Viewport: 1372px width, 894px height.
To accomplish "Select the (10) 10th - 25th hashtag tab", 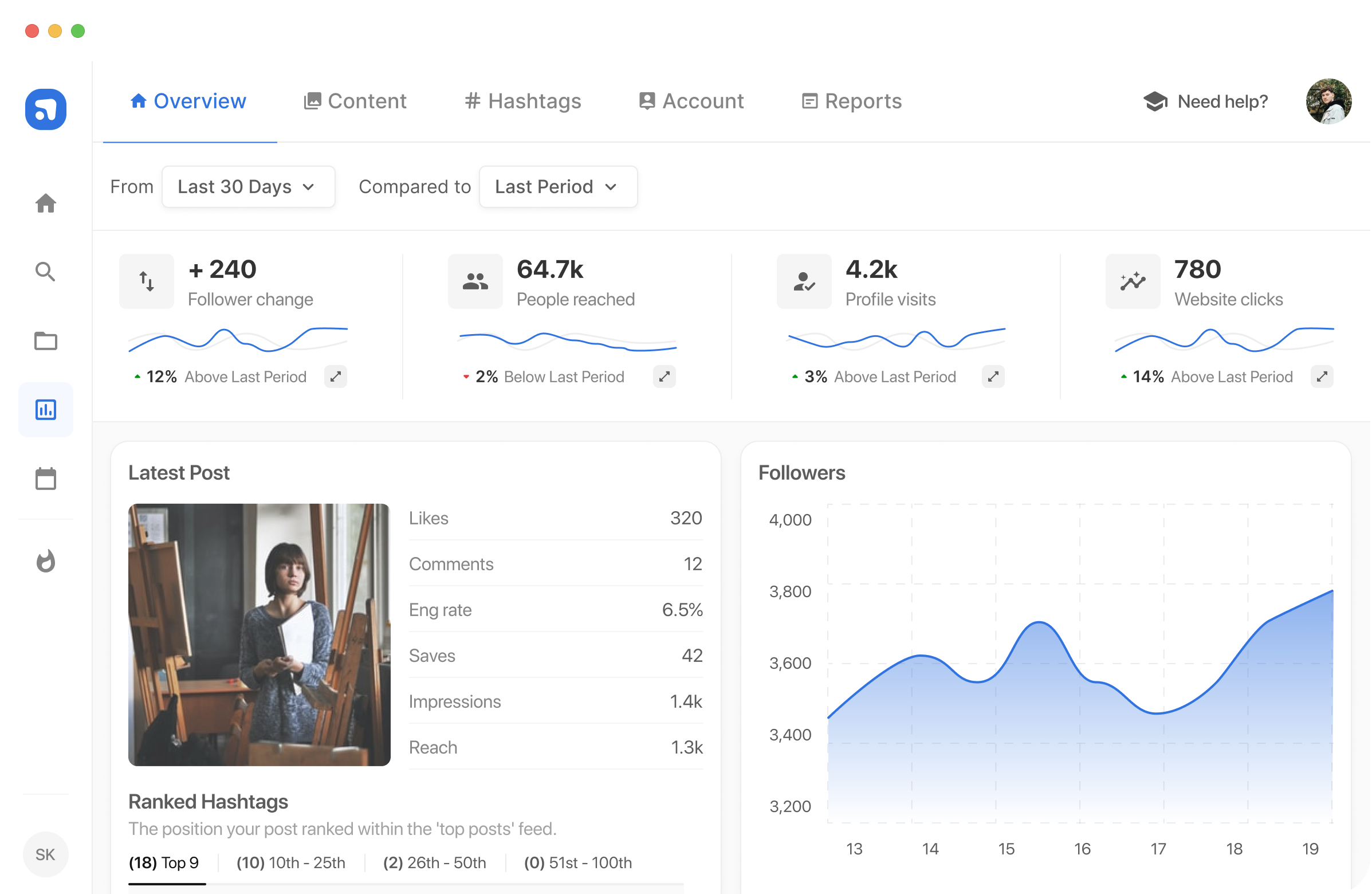I will pyautogui.click(x=291, y=864).
